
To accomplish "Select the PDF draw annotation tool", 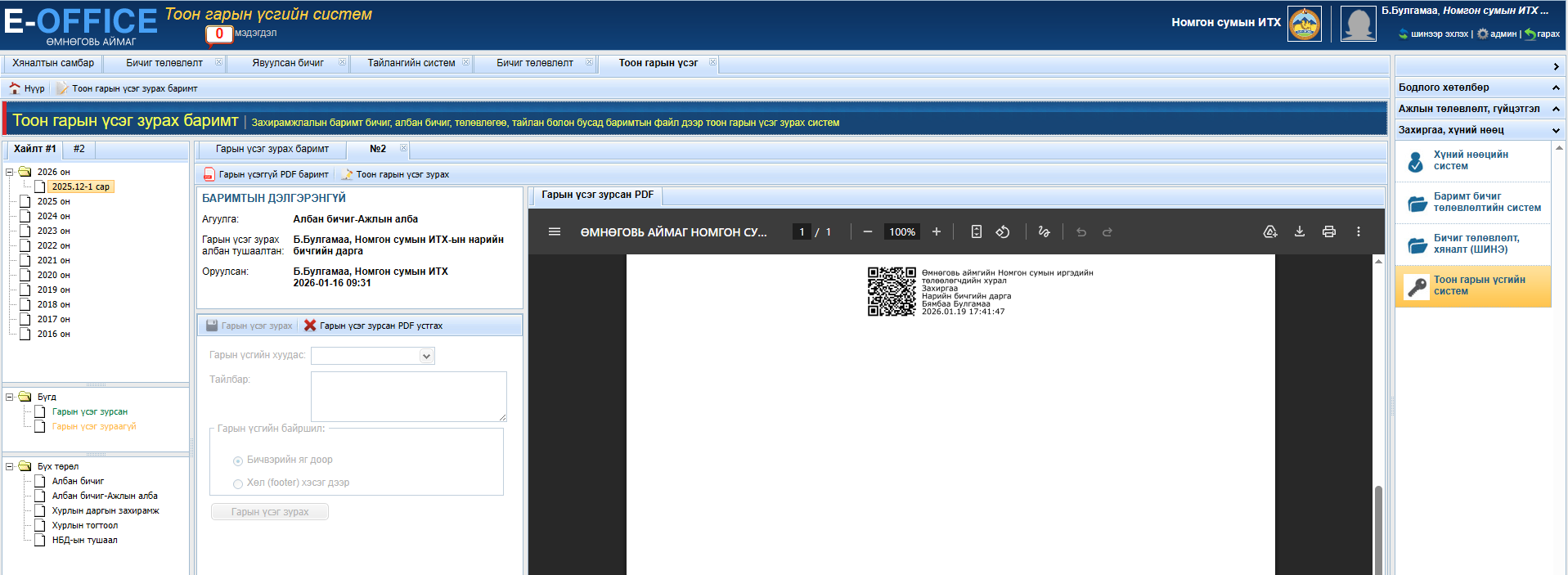I will pos(1044,231).
